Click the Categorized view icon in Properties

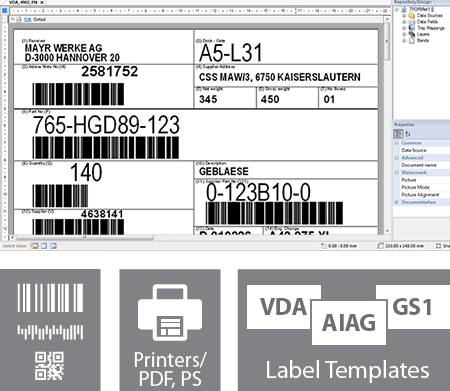pos(398,134)
